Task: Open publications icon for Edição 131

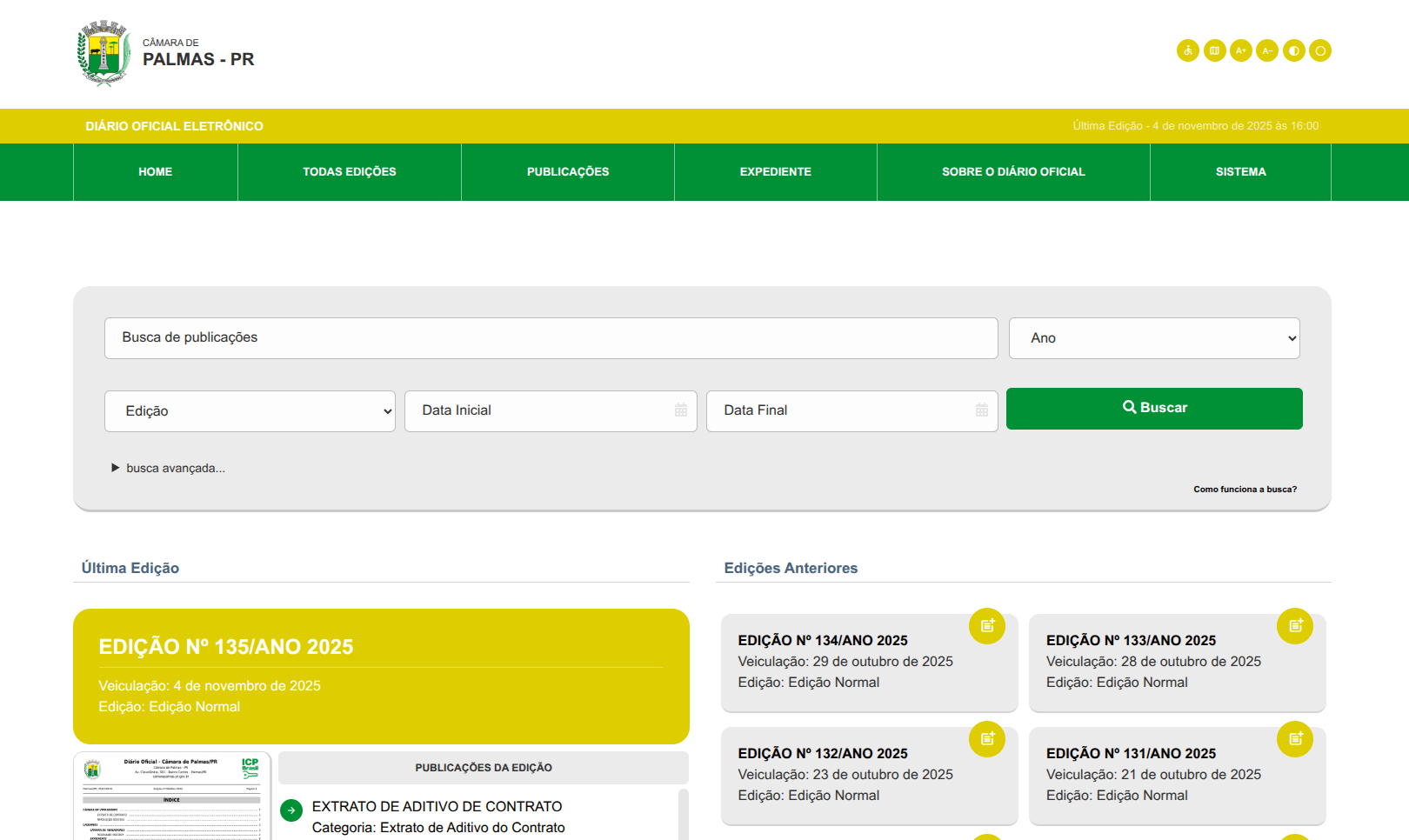Action: 1295,739
